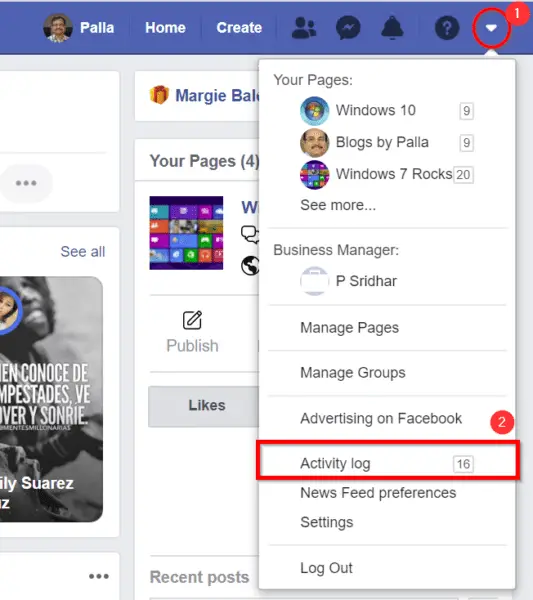Screen dimensions: 533x600
Task: Open the notifications bell icon
Action: [x=392, y=28]
